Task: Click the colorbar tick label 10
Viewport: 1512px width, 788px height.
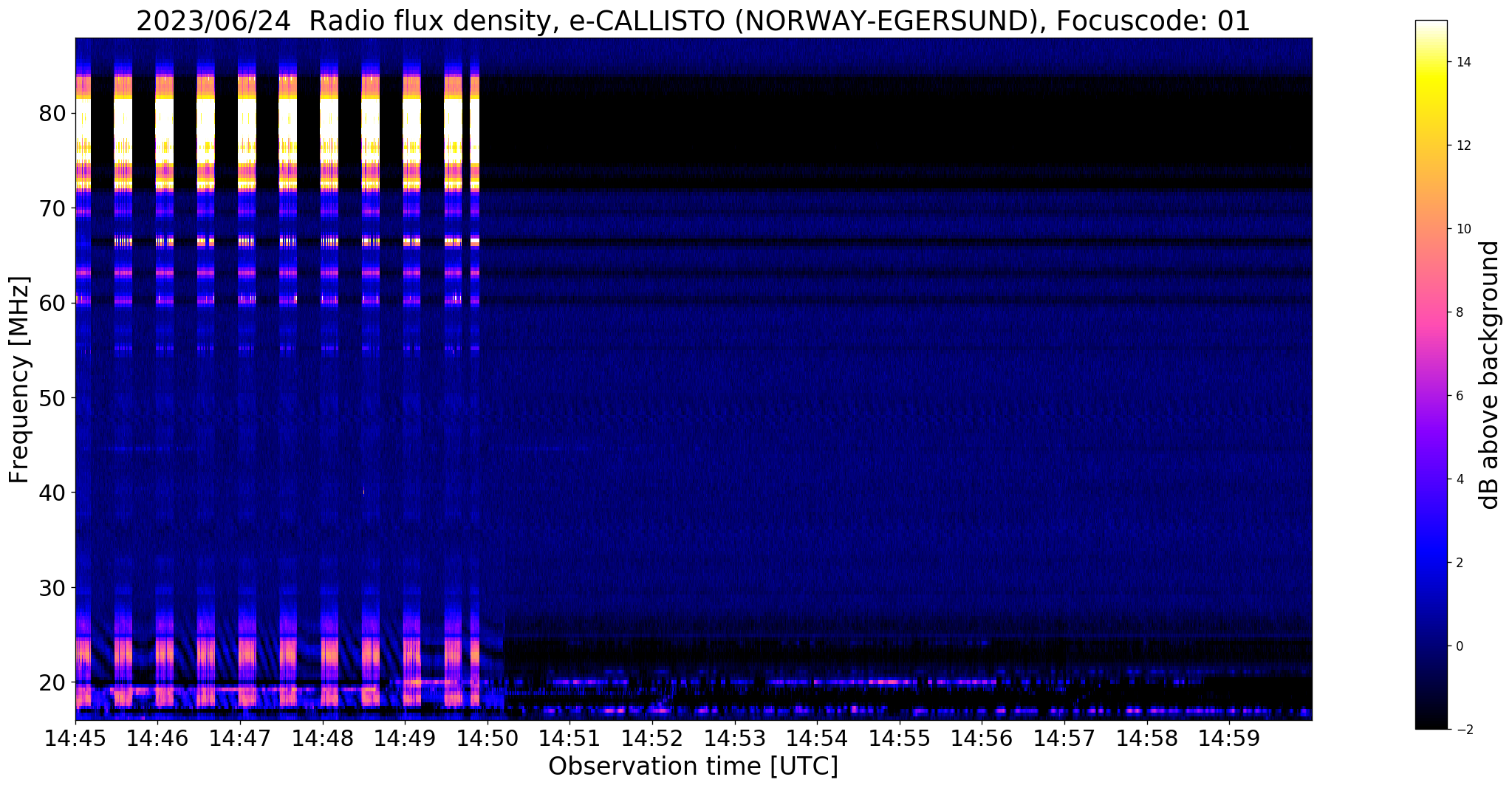Action: 1463,229
